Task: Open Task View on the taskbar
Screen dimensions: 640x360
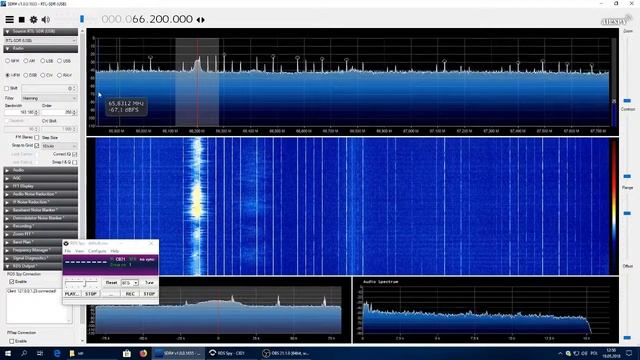Action: coord(40,353)
